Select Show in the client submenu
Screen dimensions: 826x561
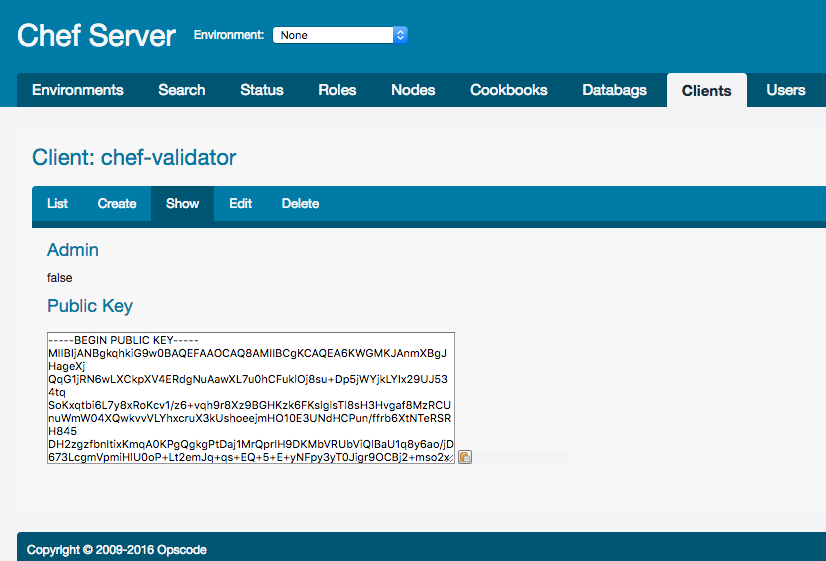(x=182, y=203)
